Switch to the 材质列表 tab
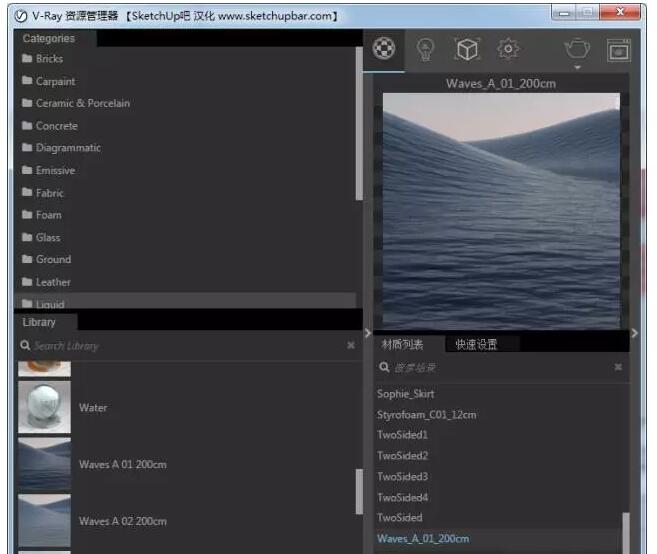 click(409, 344)
